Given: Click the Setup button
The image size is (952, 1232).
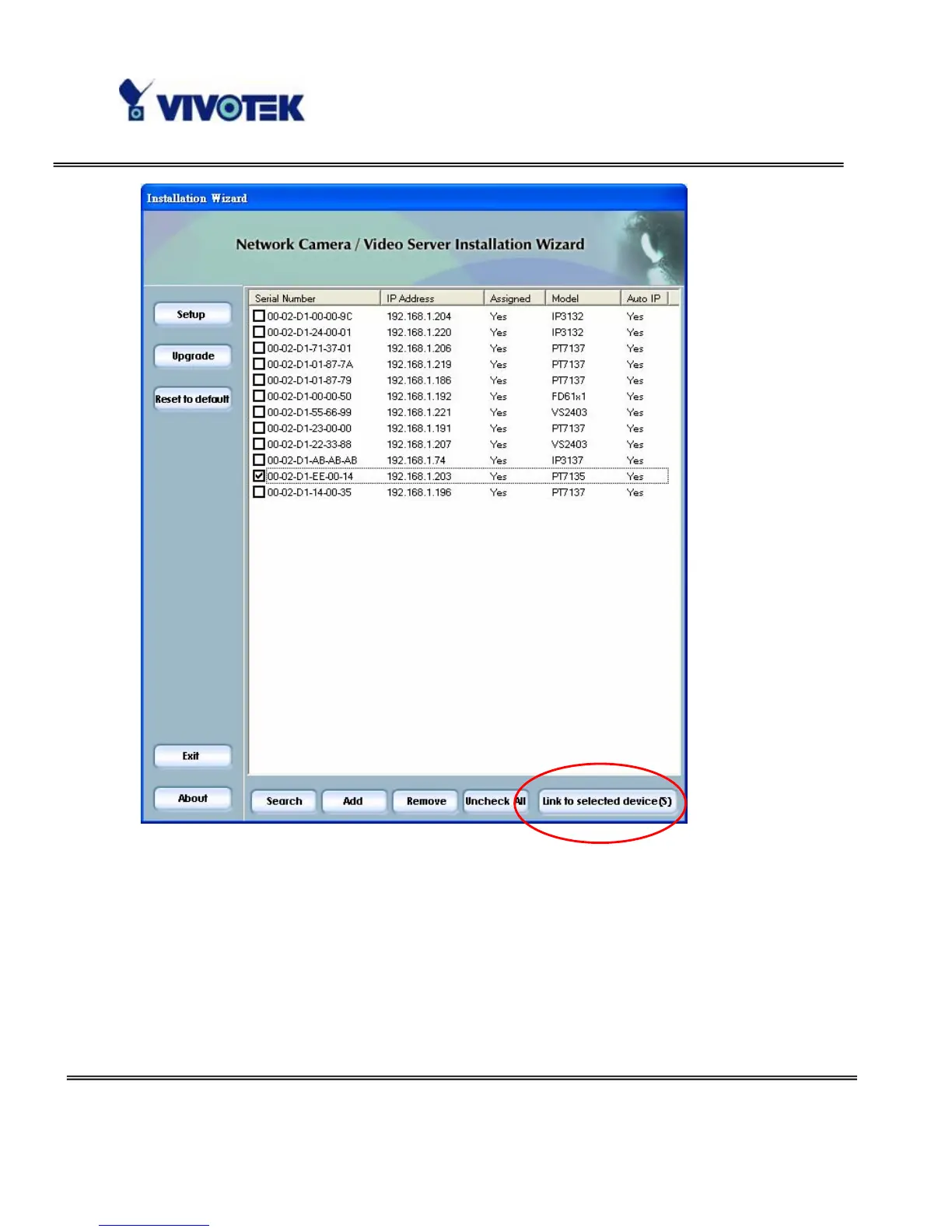Looking at the screenshot, I should (x=192, y=314).
